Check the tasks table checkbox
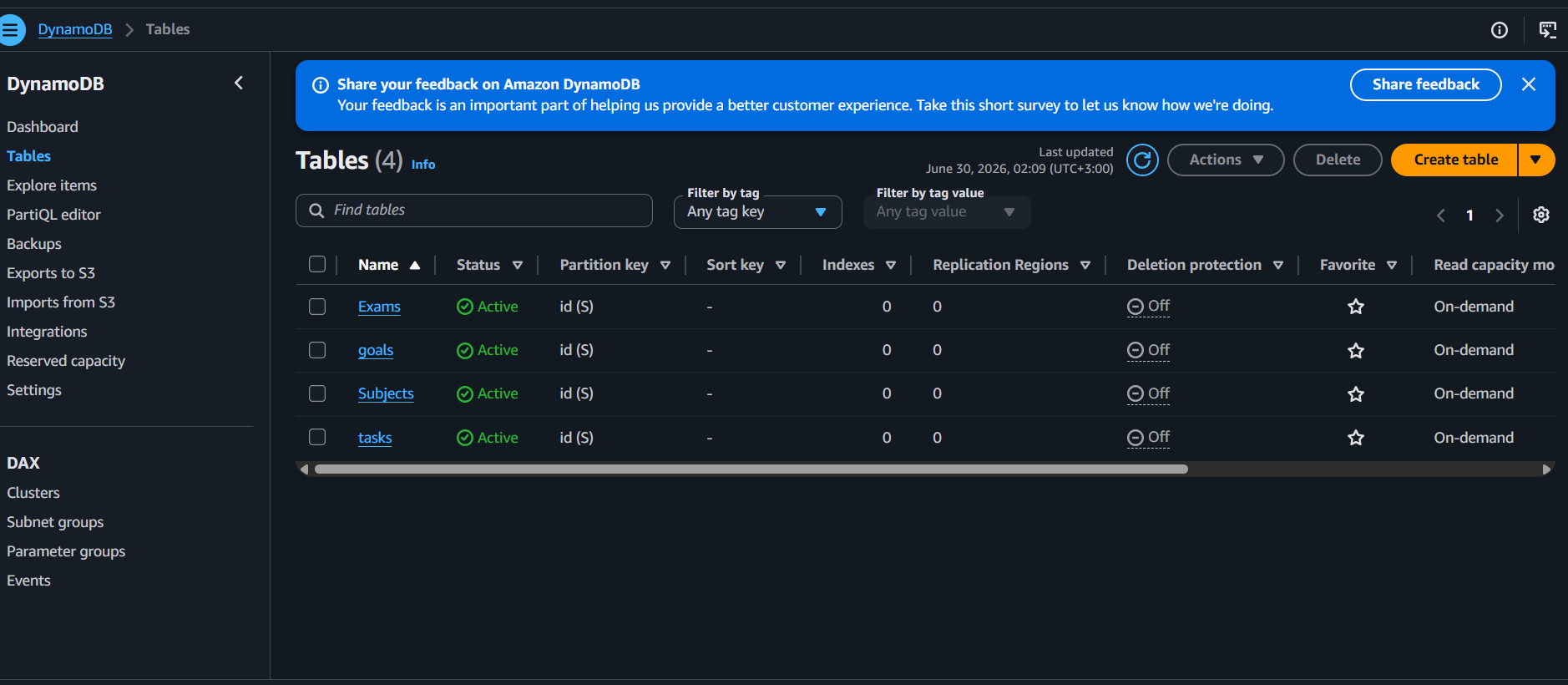This screenshot has height=685, width=1568. [317, 437]
